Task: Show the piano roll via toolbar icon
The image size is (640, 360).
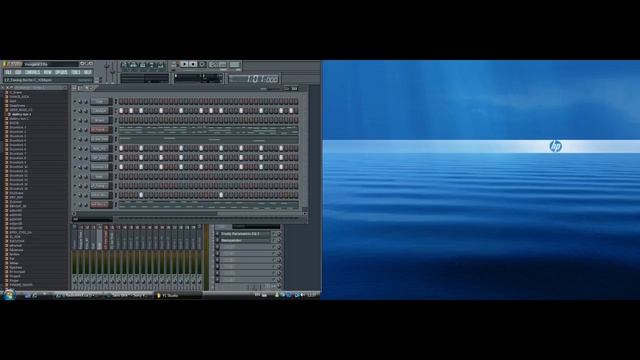Action: pyautogui.click(x=142, y=64)
